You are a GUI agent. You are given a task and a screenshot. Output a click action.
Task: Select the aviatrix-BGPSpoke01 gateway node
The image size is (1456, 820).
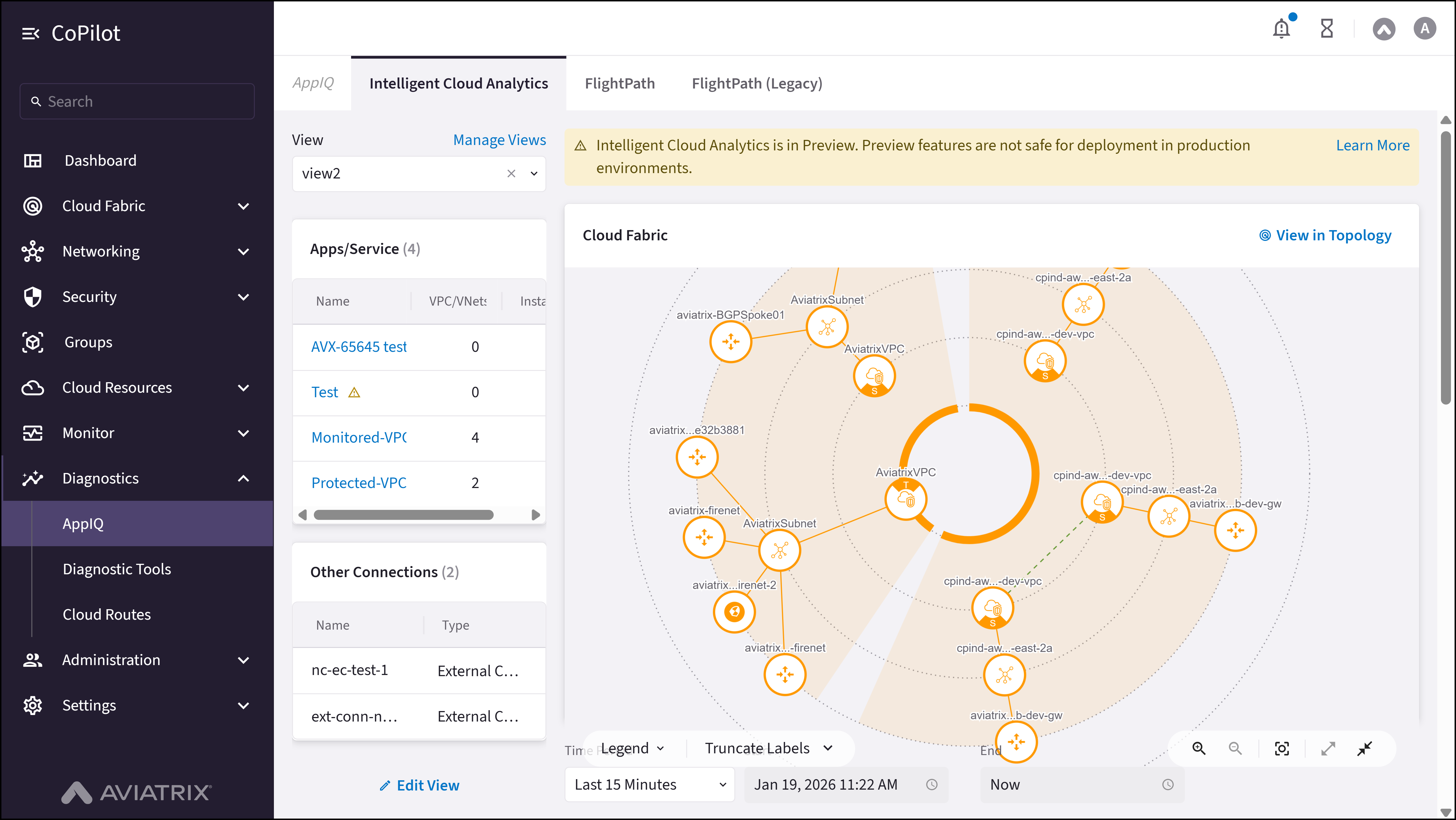731,341
